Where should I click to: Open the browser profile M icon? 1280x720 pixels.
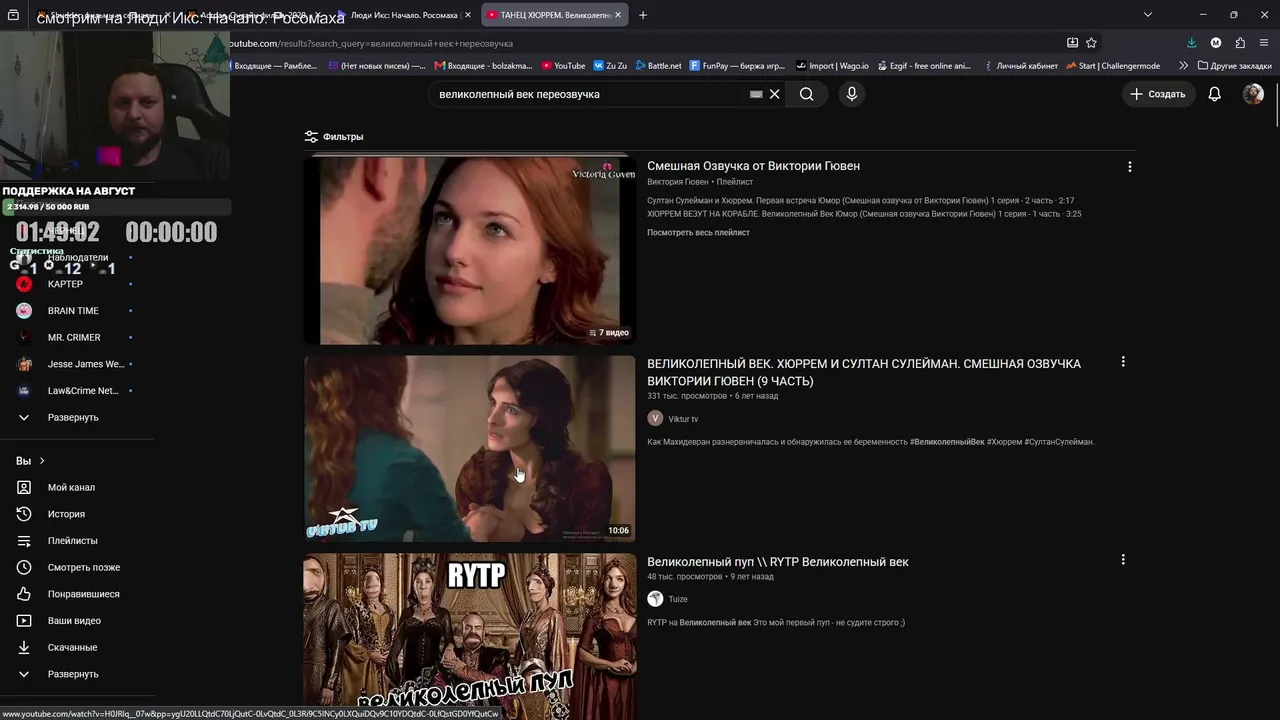1216,43
